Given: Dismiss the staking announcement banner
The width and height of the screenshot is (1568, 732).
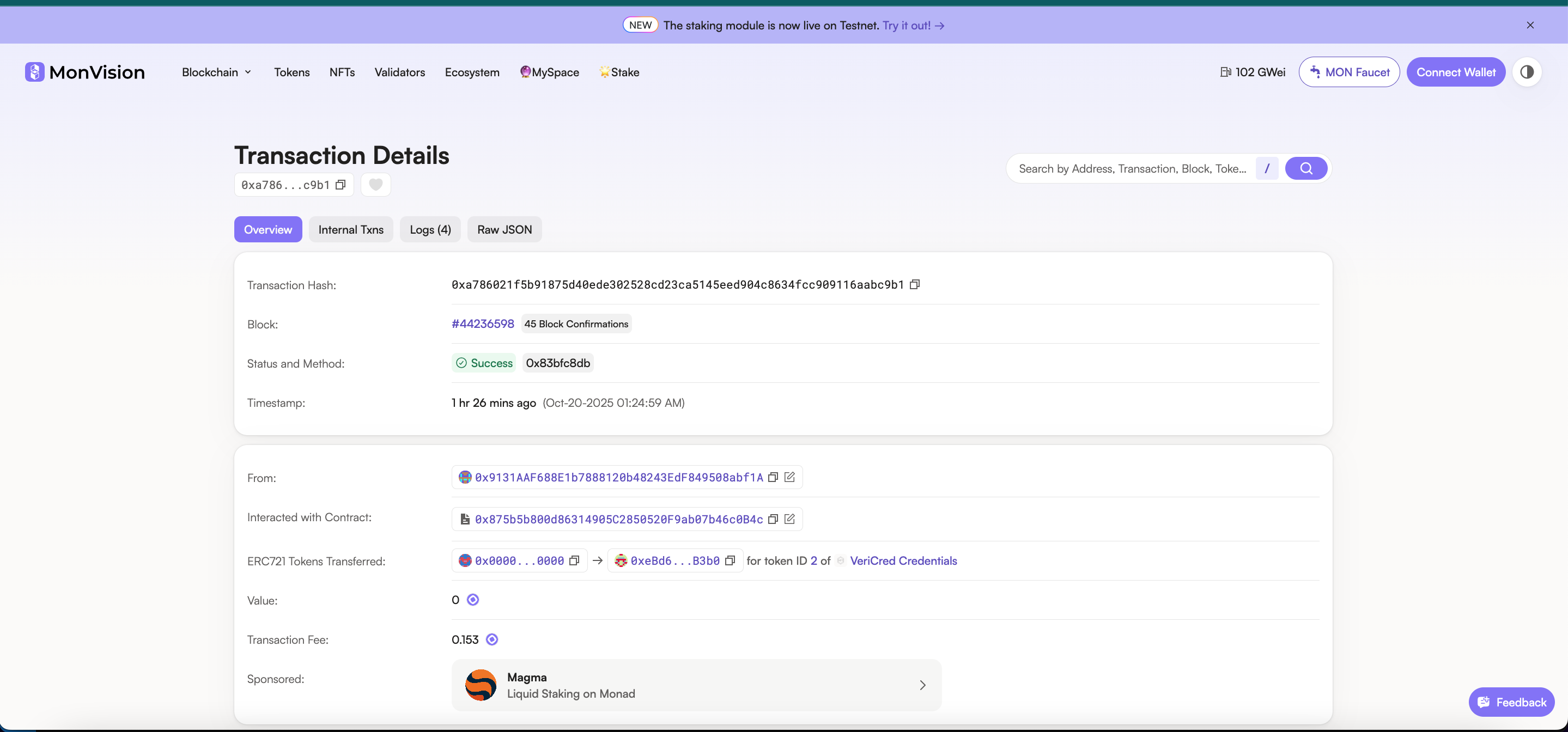Looking at the screenshot, I should click(1530, 26).
